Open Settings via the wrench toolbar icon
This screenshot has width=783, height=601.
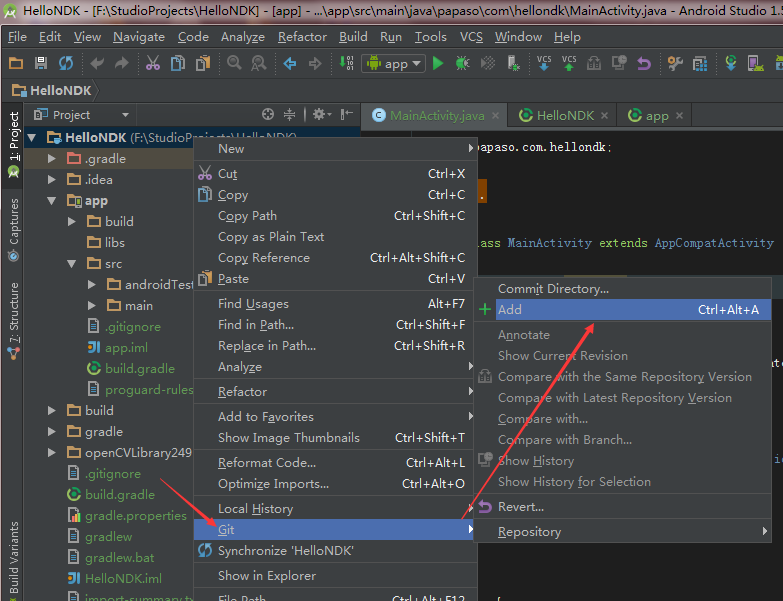point(675,63)
